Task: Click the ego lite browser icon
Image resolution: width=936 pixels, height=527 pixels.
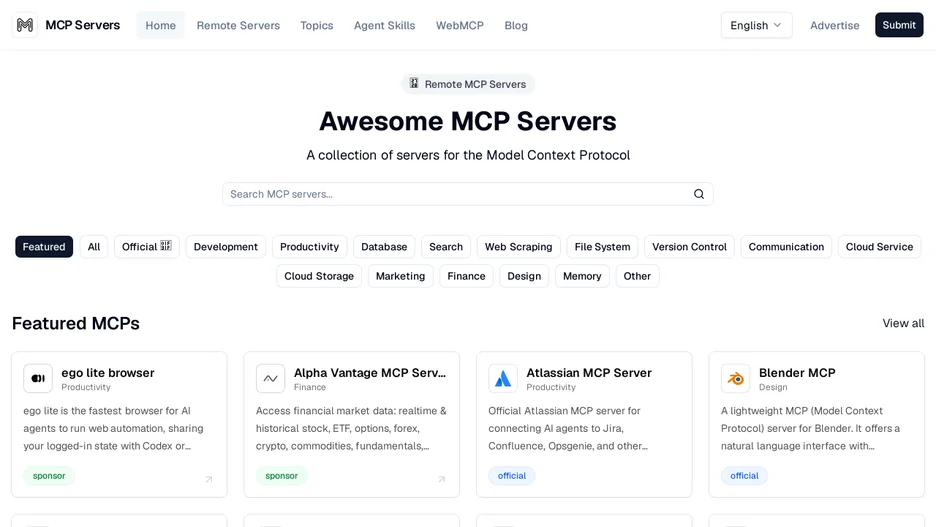Action: [38, 378]
